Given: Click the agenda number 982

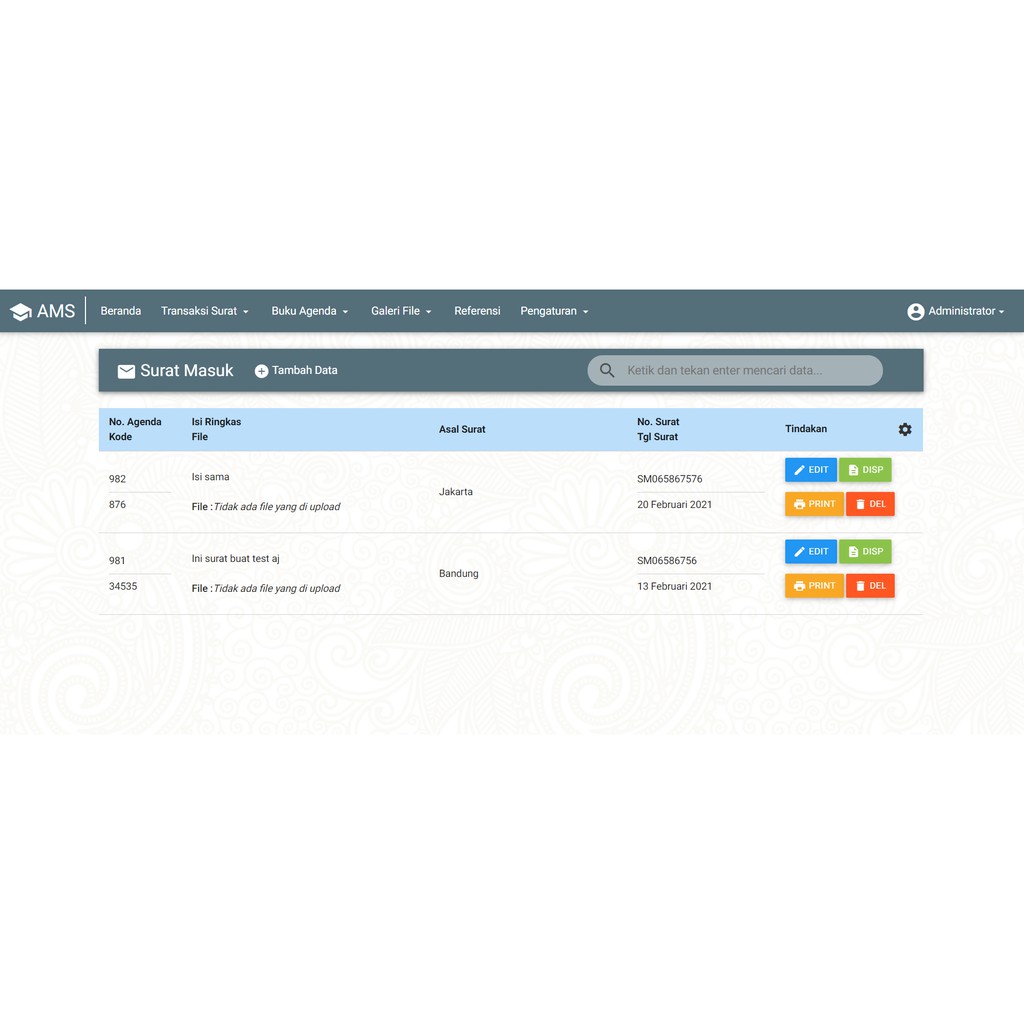Looking at the screenshot, I should pos(118,479).
